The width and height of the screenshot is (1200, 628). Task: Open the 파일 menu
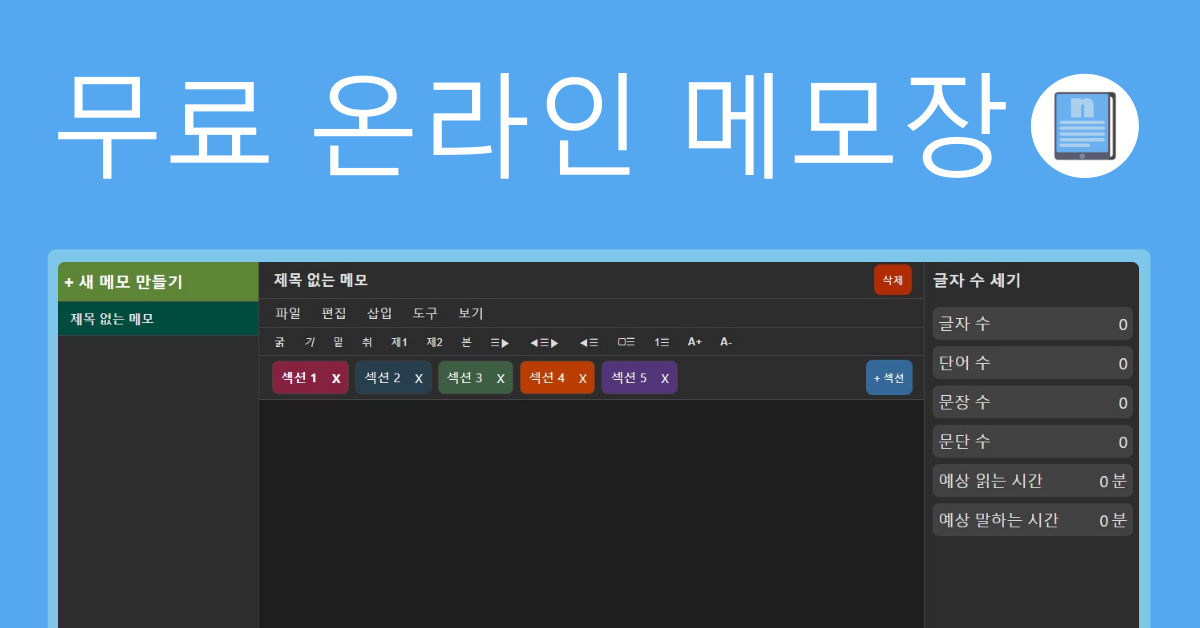288,313
